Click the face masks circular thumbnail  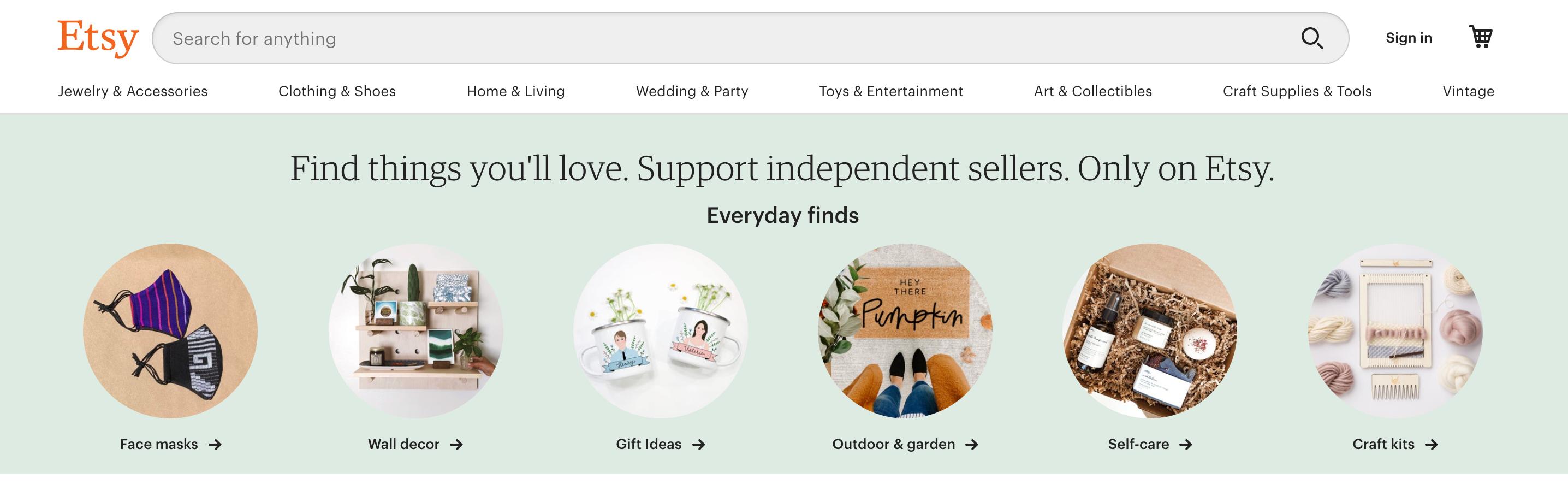170,330
